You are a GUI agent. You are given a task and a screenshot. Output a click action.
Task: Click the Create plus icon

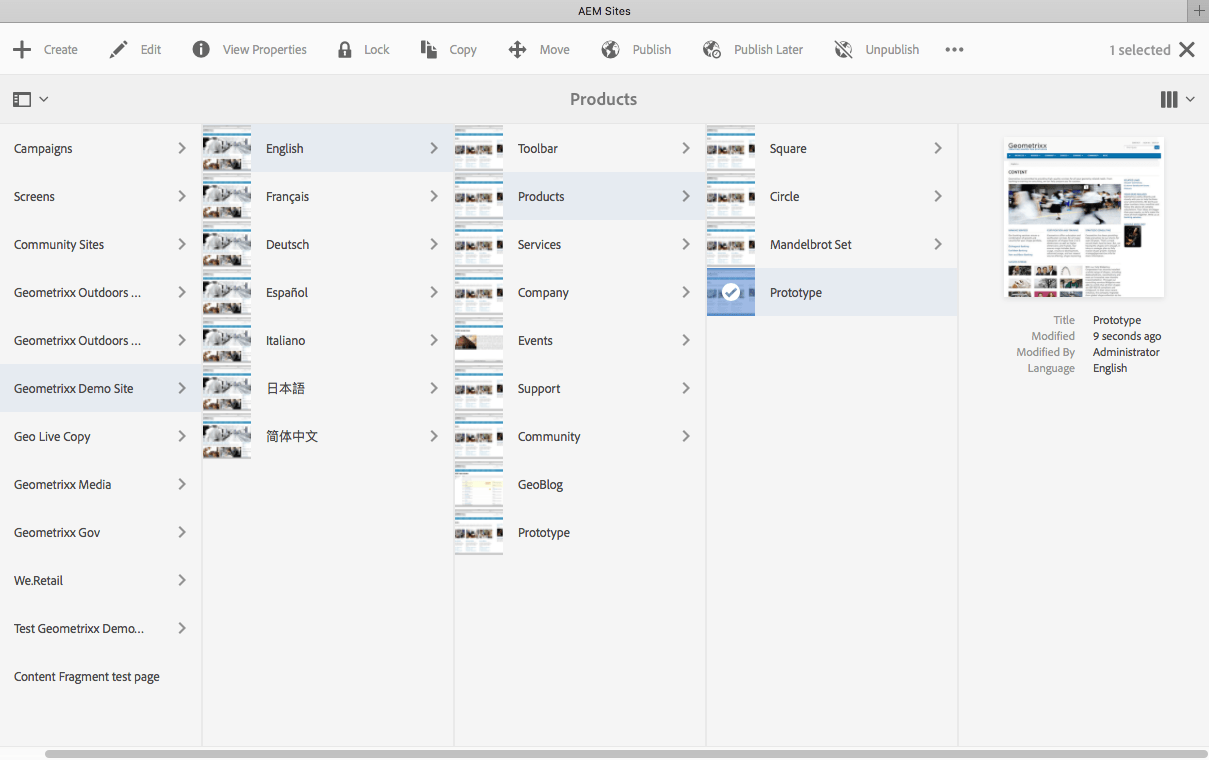[22, 50]
